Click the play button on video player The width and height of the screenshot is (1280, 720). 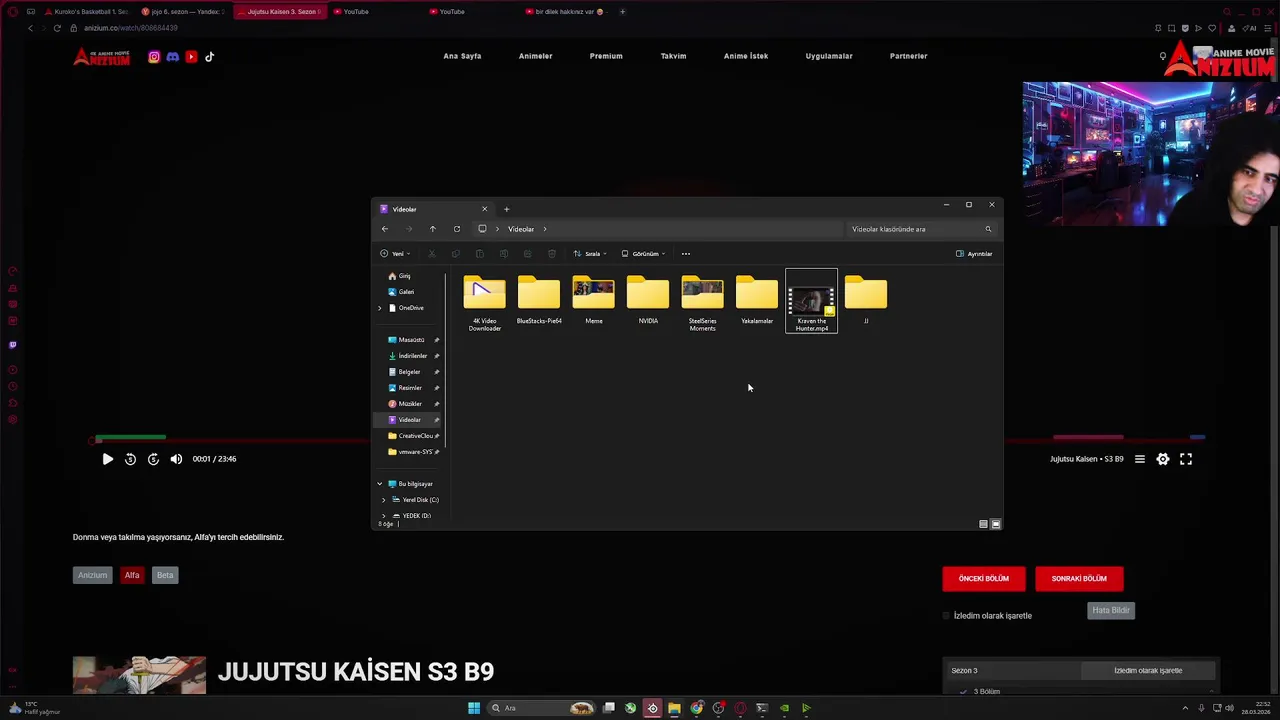(108, 459)
